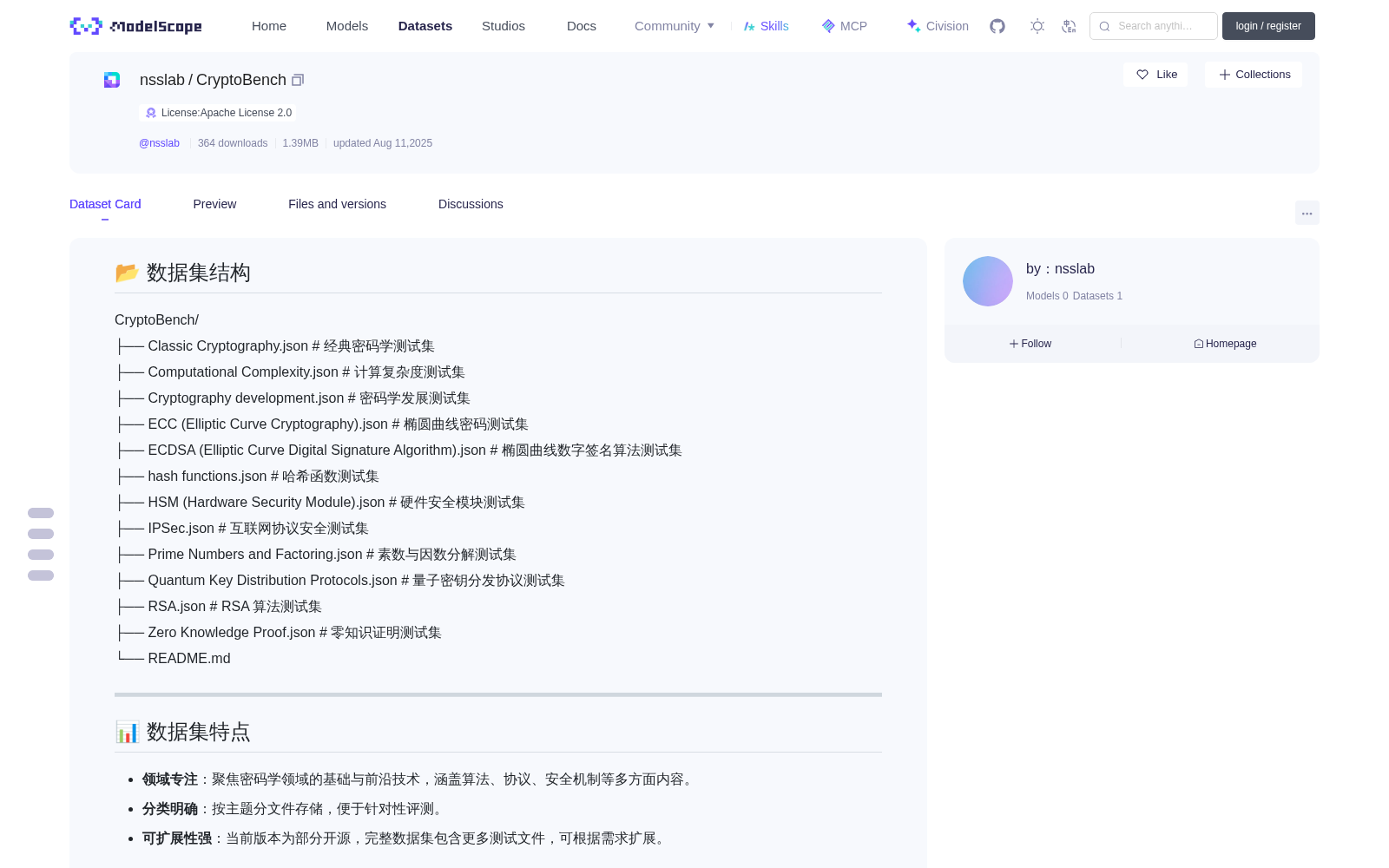Open the Discussions tab
This screenshot has height=868, width=1389.
(x=471, y=204)
